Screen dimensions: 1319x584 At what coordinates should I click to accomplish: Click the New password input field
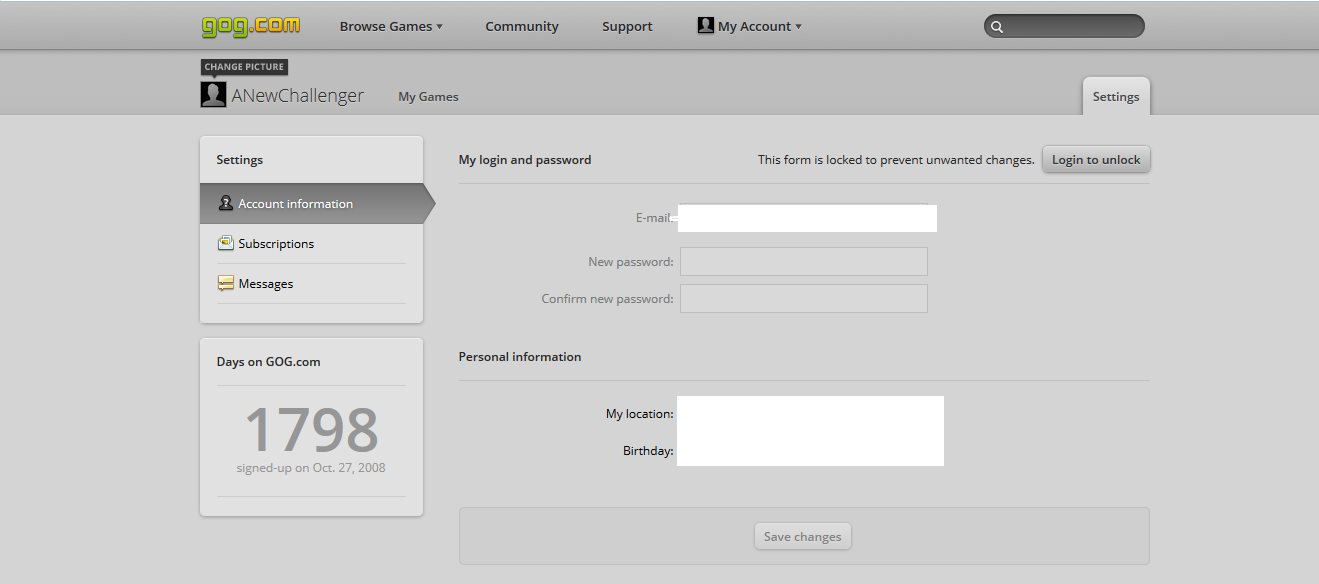(x=804, y=262)
